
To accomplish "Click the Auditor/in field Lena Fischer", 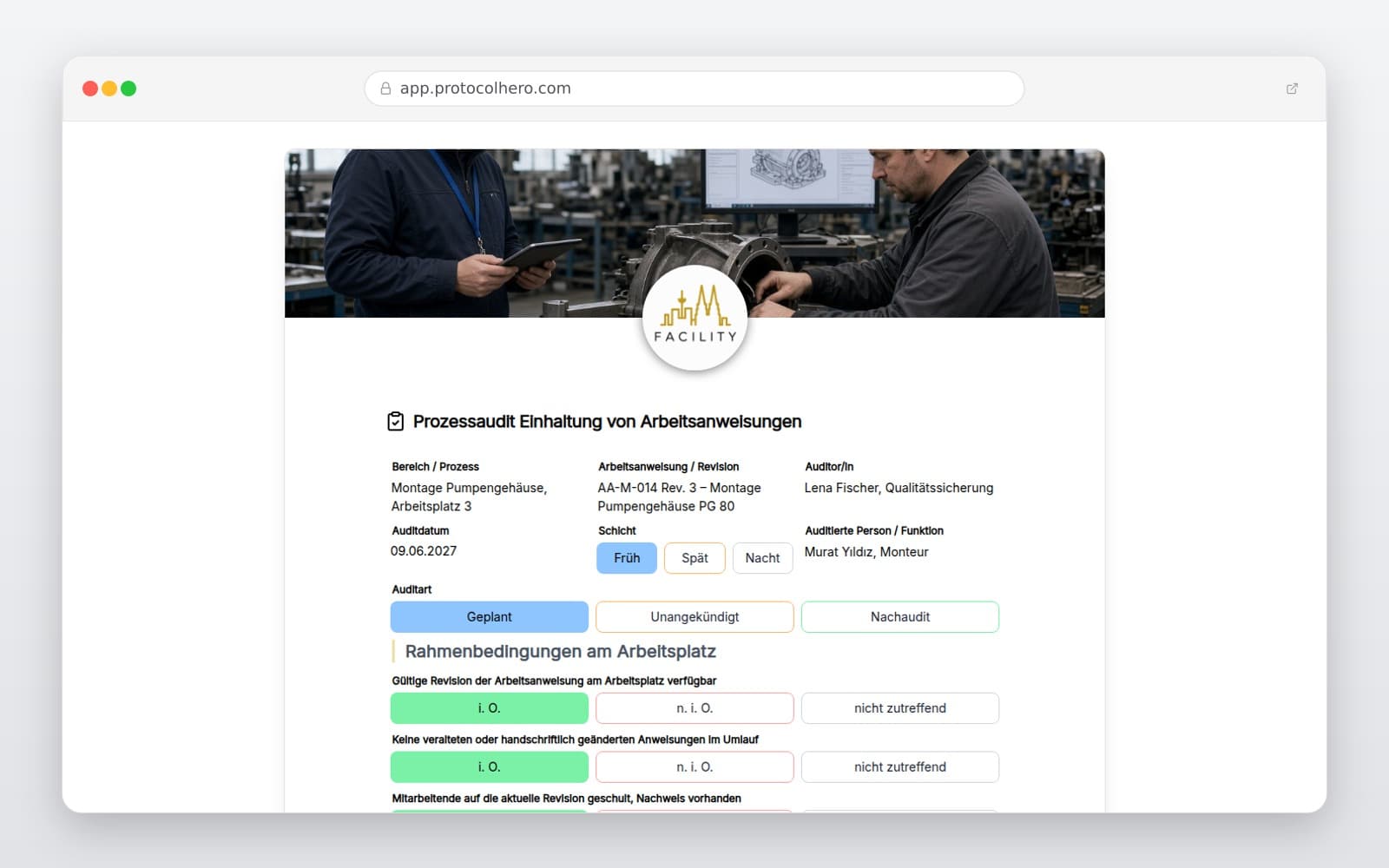I will tap(899, 488).
